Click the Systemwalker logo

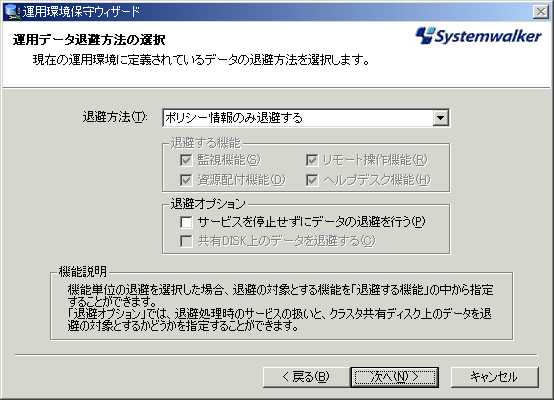click(478, 36)
